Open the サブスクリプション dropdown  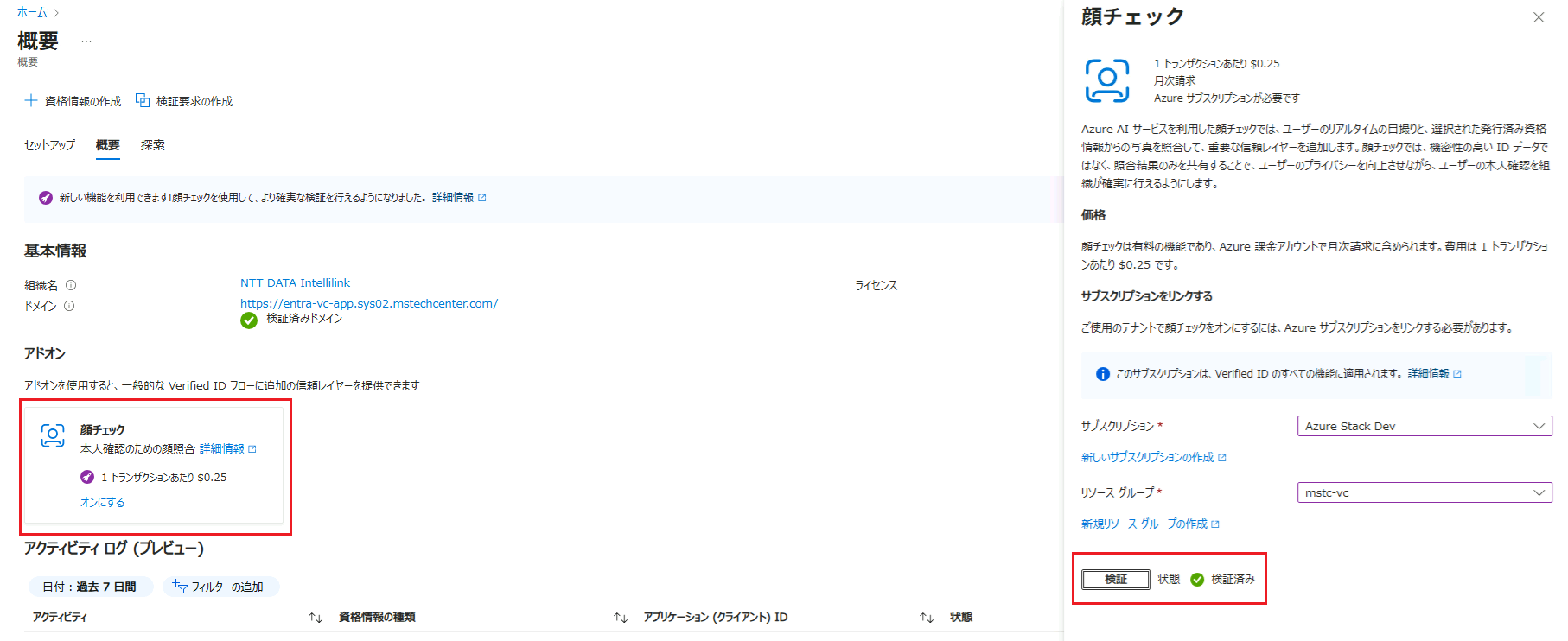click(1424, 426)
